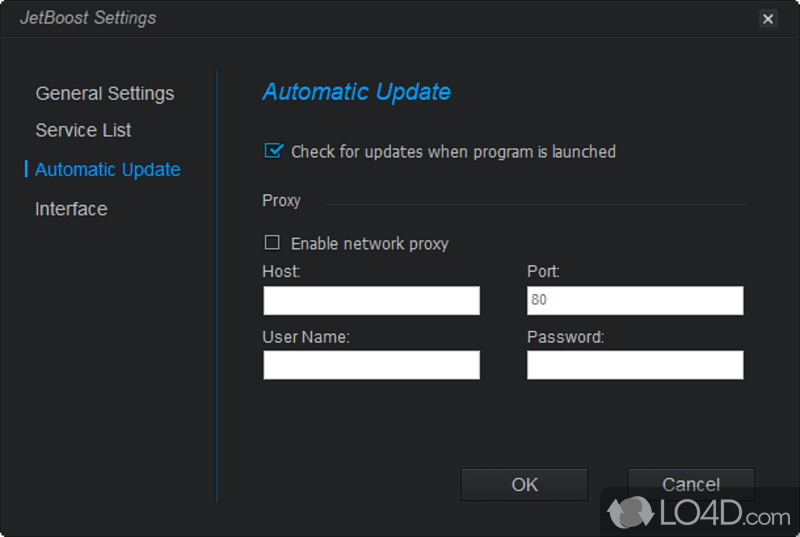800x537 pixels.
Task: Click the LO4D.com watermark logo
Action: click(x=700, y=515)
